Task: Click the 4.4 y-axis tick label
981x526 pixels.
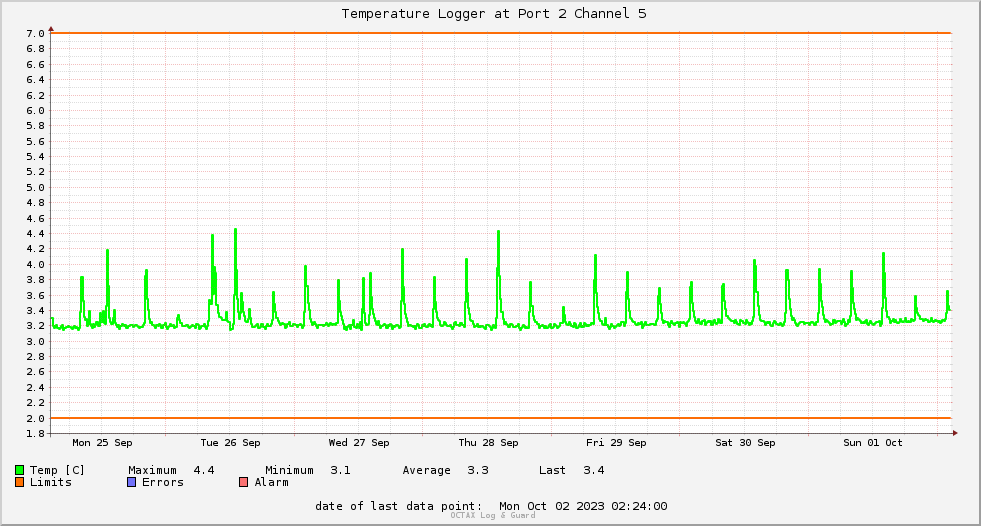Action: pos(36,233)
